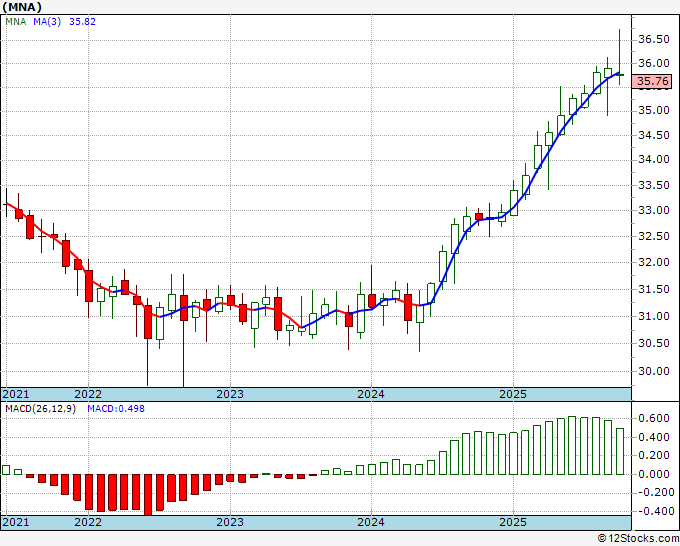This screenshot has width=680, height=546.
Task: Click the 0.200 MACD axis label
Action: pos(654,455)
